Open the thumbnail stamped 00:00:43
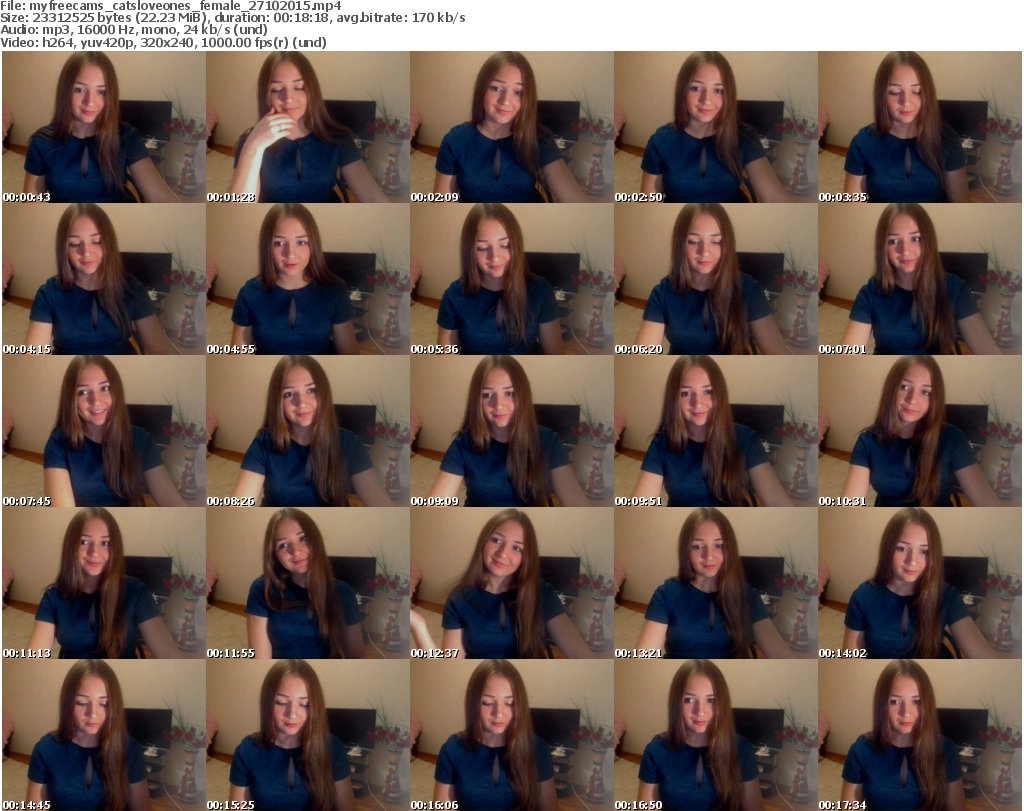The width and height of the screenshot is (1024, 811). [x=104, y=127]
